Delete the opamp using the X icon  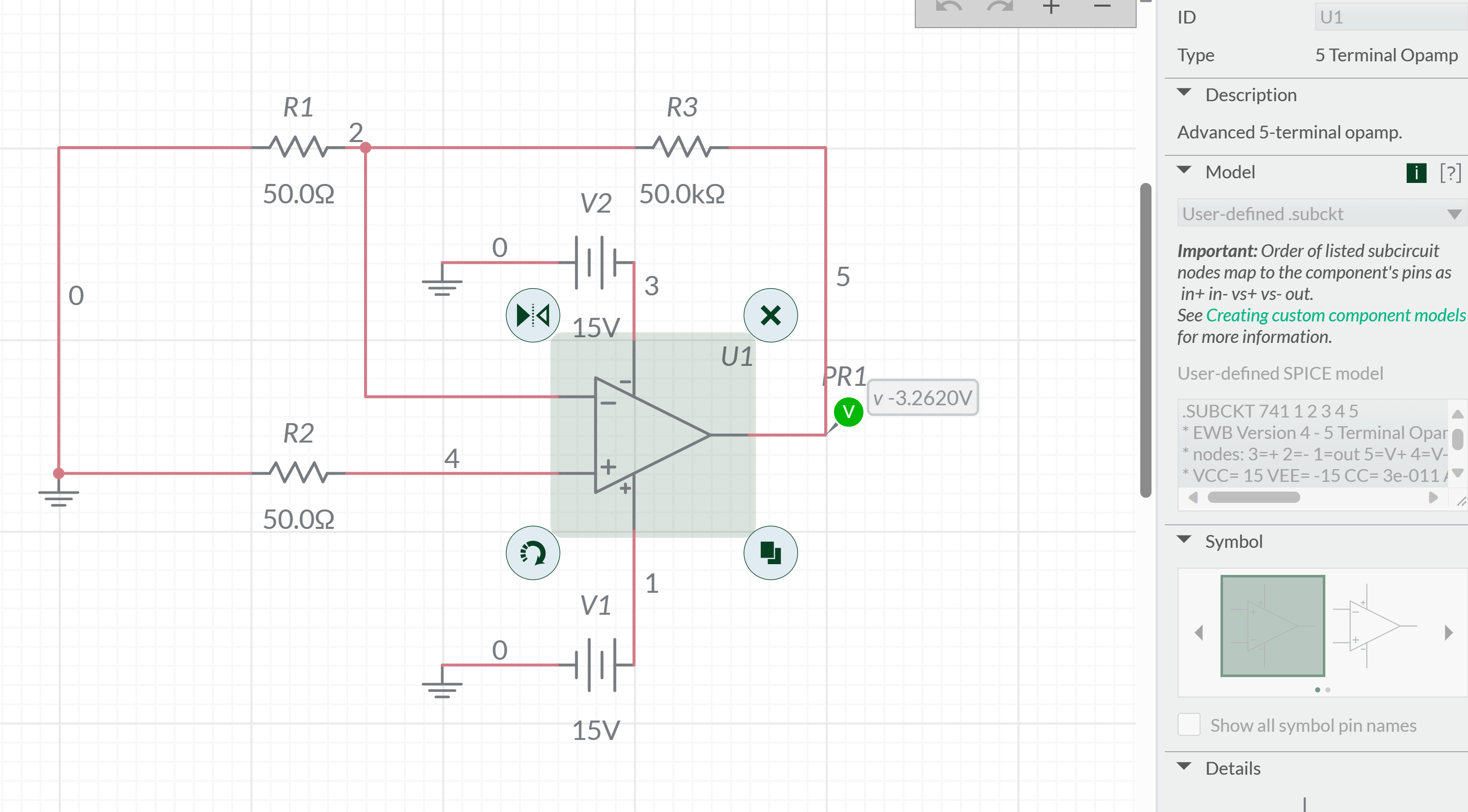coord(770,315)
